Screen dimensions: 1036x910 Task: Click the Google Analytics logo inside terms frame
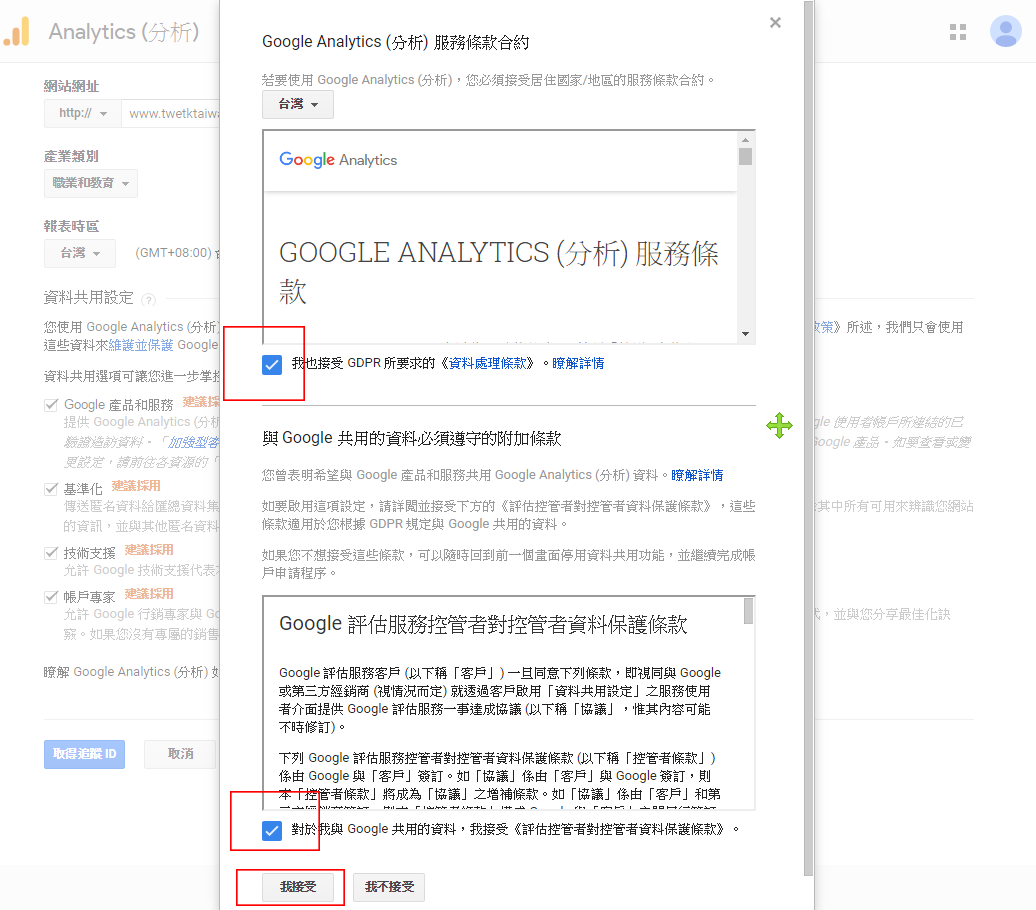pos(338,160)
